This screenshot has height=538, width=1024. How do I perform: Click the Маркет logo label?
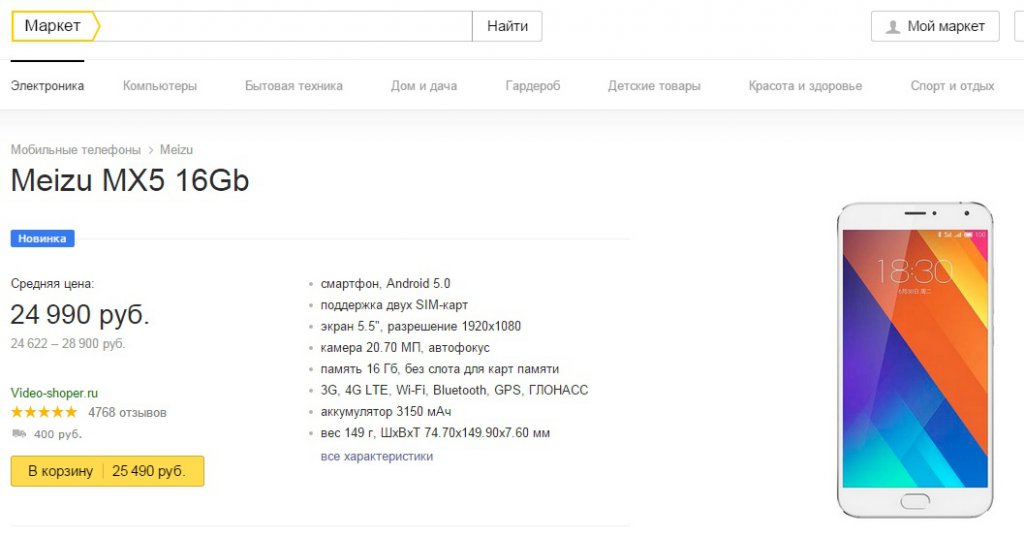[x=54, y=26]
